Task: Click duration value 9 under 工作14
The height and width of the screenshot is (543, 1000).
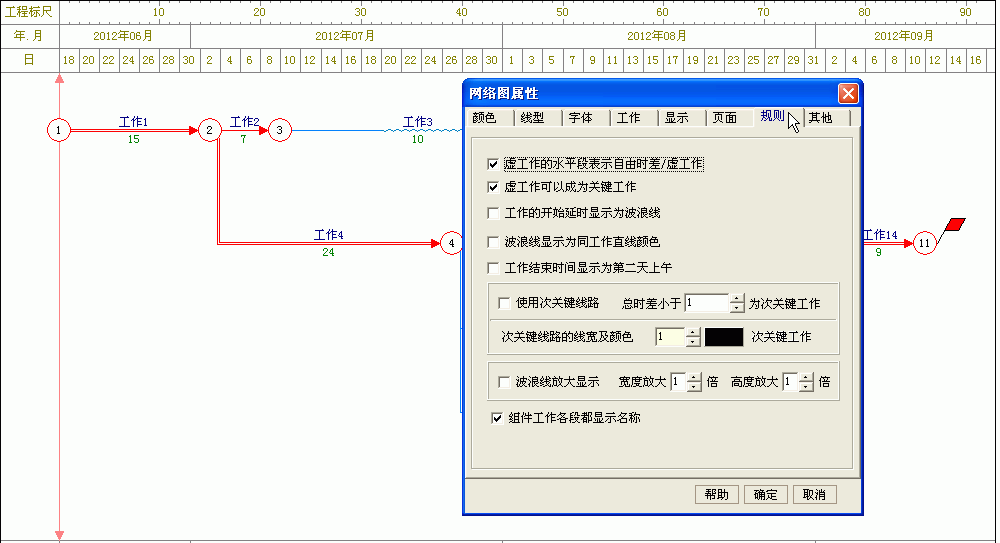Action: pyautogui.click(x=878, y=252)
